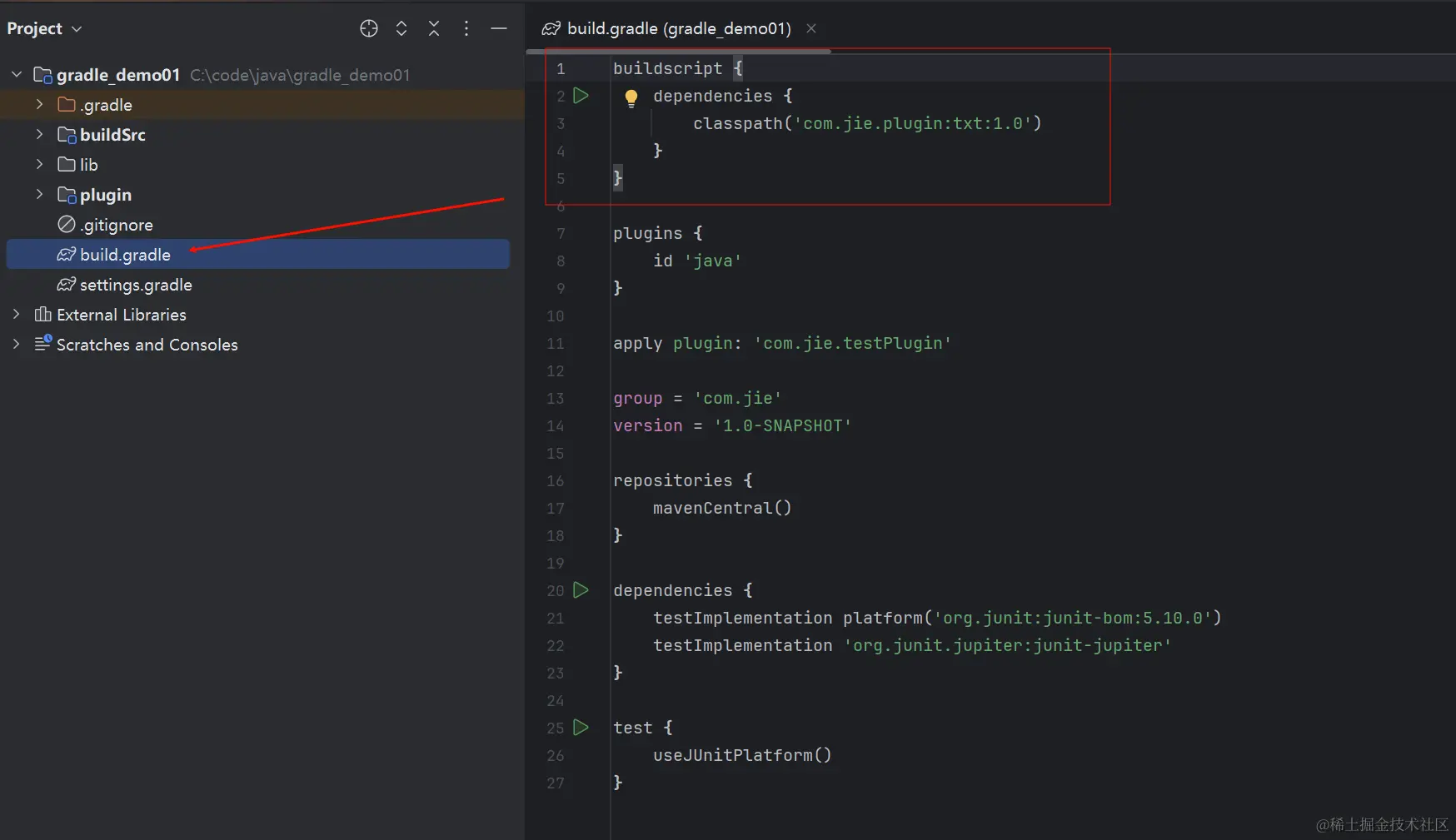Click the classpath 'com.jie.plugin:txt:1.0' string
The width and height of the screenshot is (1456, 840).
tap(913, 123)
